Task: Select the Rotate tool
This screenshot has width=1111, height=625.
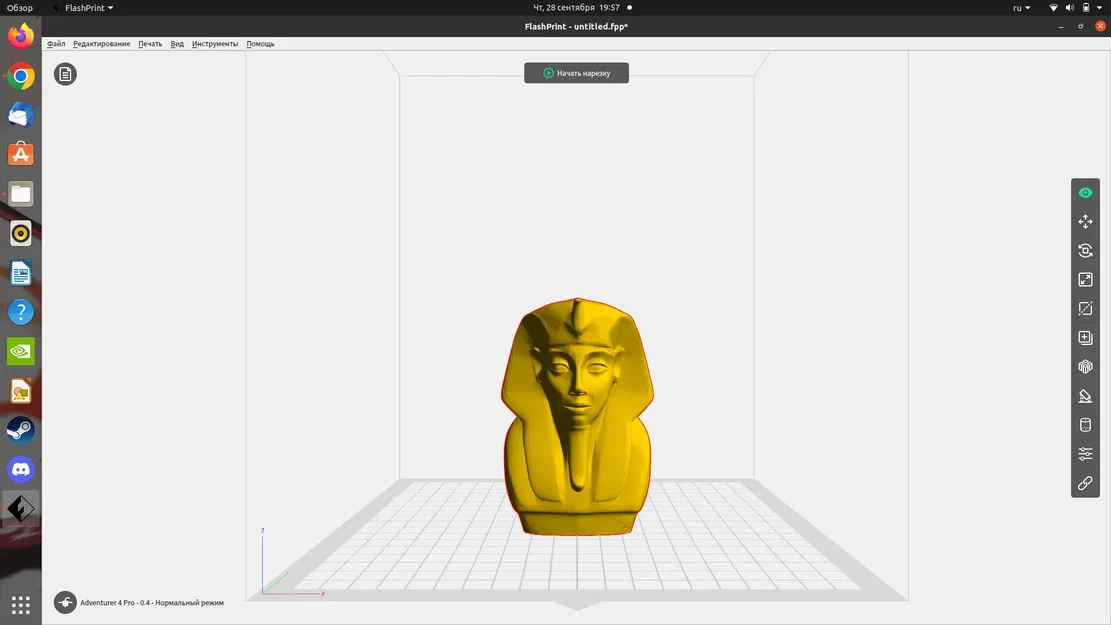Action: (1085, 250)
